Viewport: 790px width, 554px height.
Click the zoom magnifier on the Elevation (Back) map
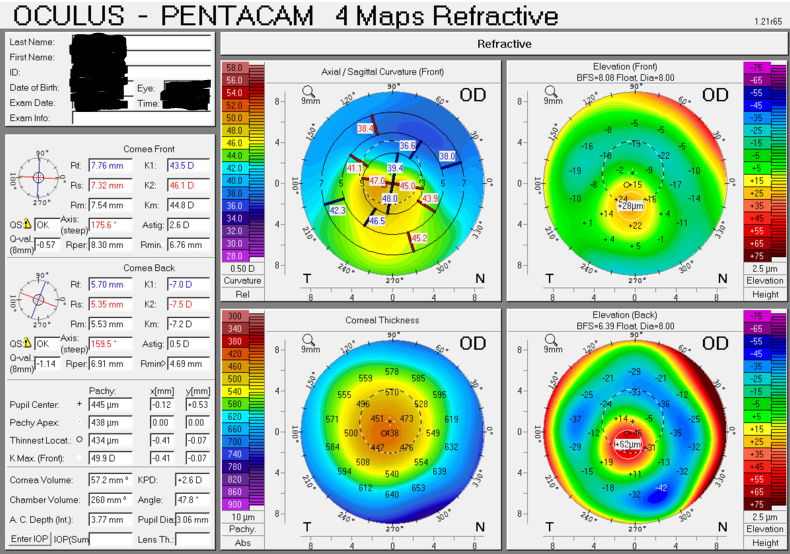pyautogui.click(x=551, y=340)
